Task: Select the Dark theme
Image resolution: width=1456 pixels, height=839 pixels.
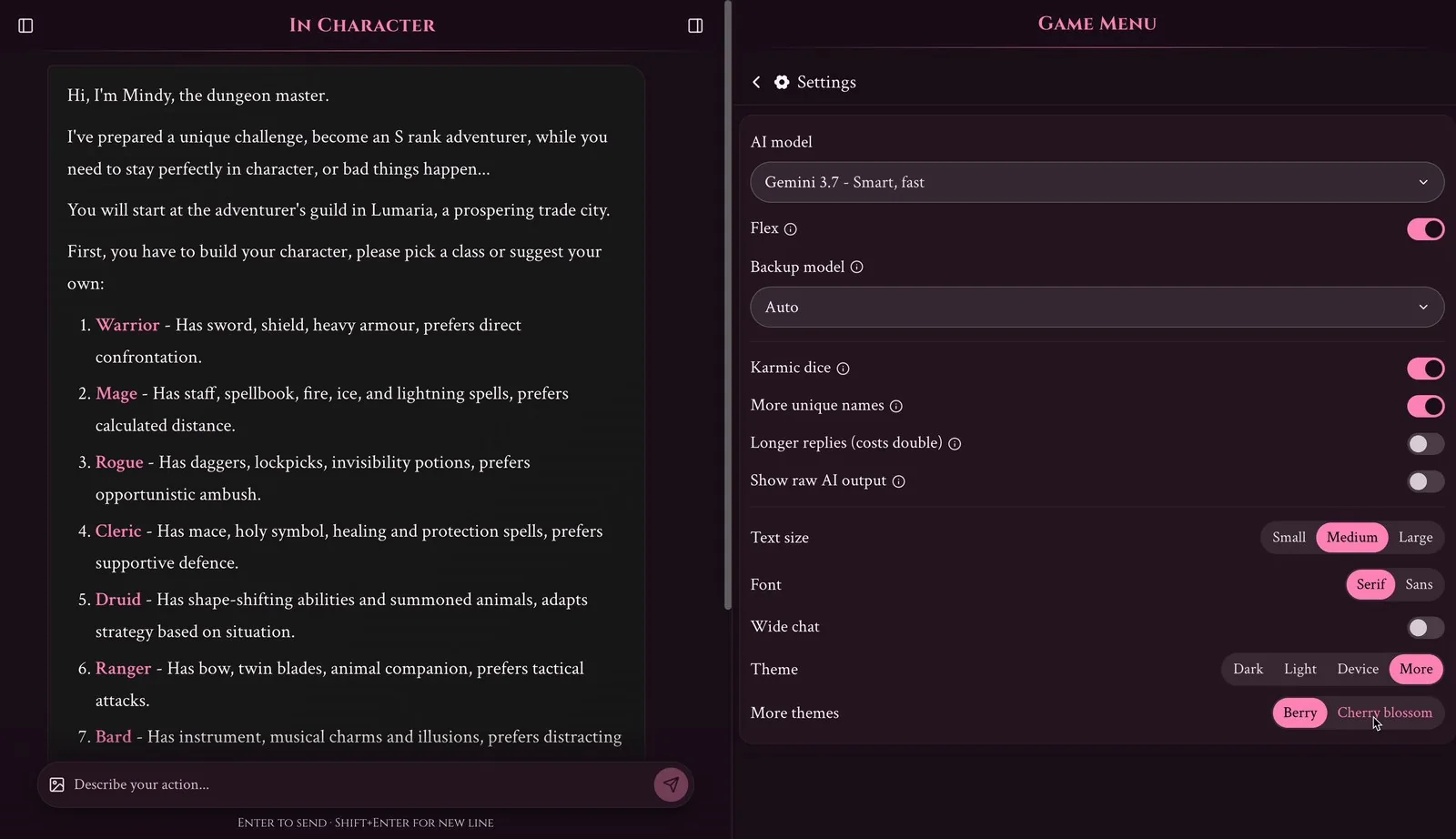Action: click(x=1248, y=669)
